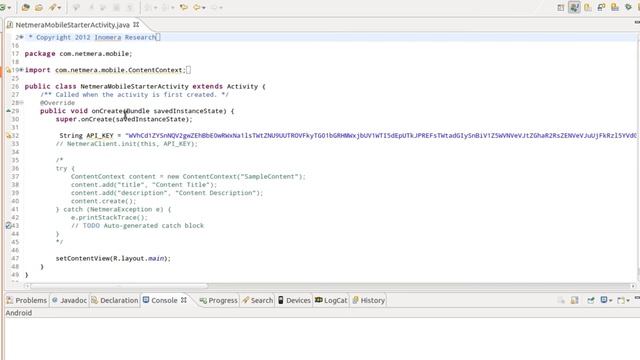Click the class name NetmeraMobileStarterActivity in code
Image resolution: width=640 pixels, height=360 pixels.
(x=134, y=87)
